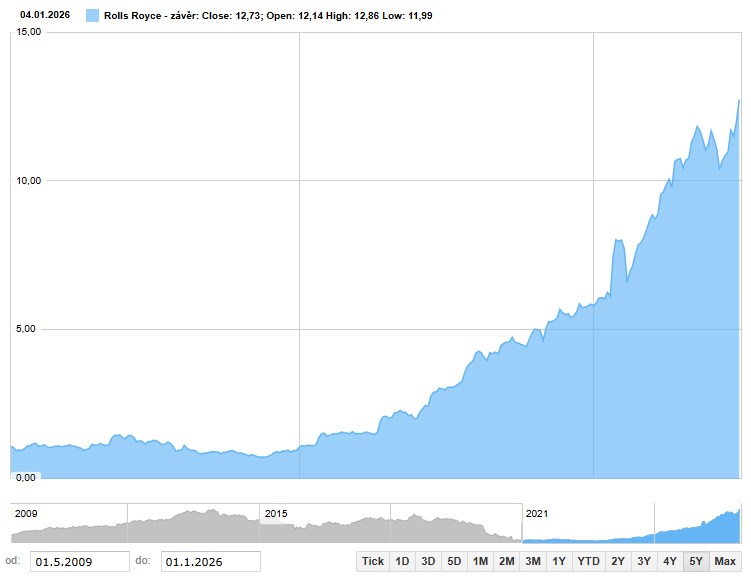
Task: Focus the 'do' end date field
Action: pyautogui.click(x=210, y=561)
